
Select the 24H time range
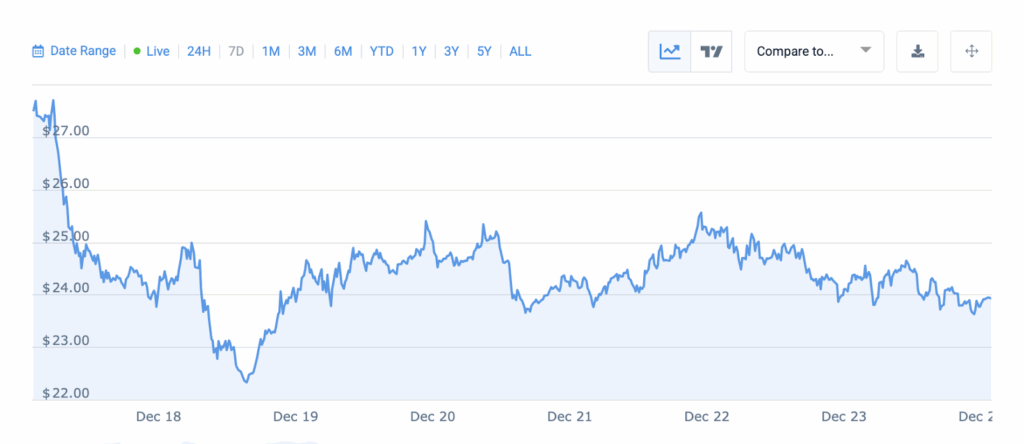(x=199, y=51)
